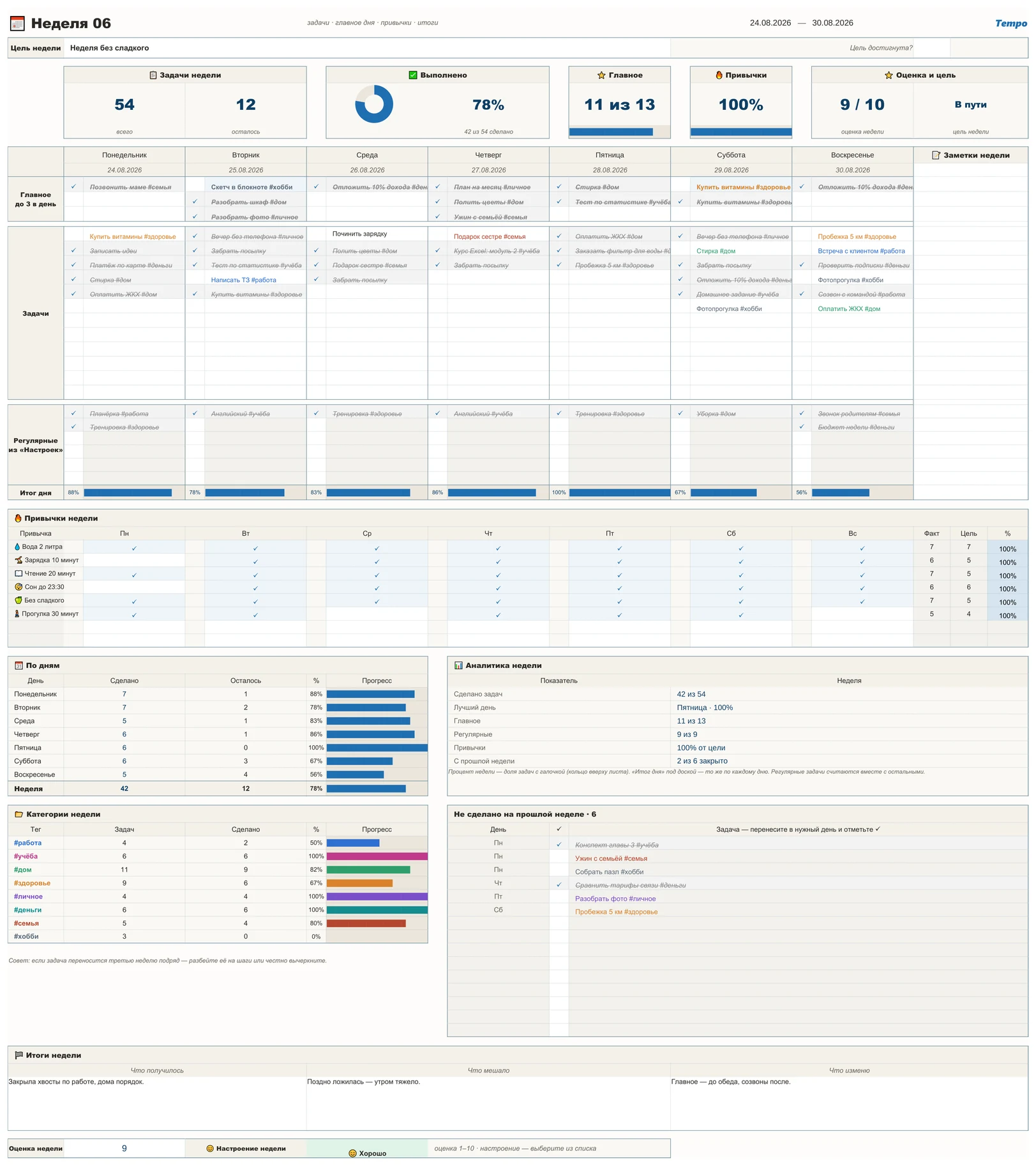Click the flame icon in Привычки card
Image resolution: width=1036 pixels, height=1166 pixels.
(719, 75)
